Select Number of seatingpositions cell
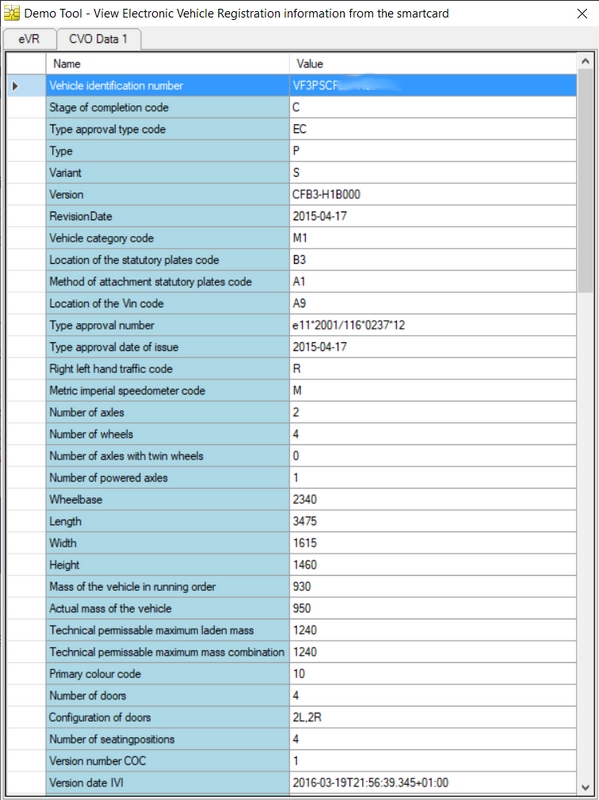599x800 pixels. pyautogui.click(x=168, y=739)
